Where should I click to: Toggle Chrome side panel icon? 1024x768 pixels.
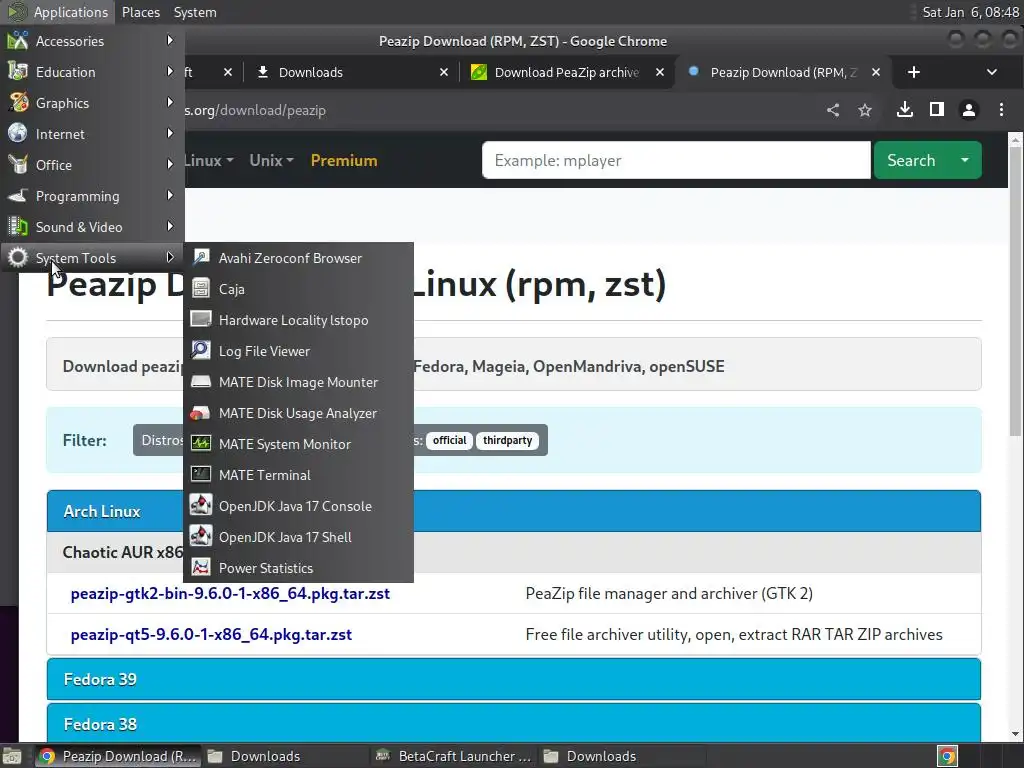(x=936, y=110)
